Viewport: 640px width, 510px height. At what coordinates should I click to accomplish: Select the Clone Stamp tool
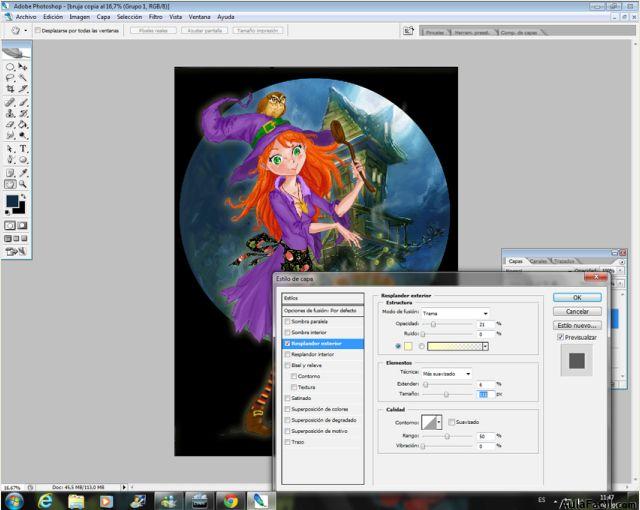[x=10, y=113]
